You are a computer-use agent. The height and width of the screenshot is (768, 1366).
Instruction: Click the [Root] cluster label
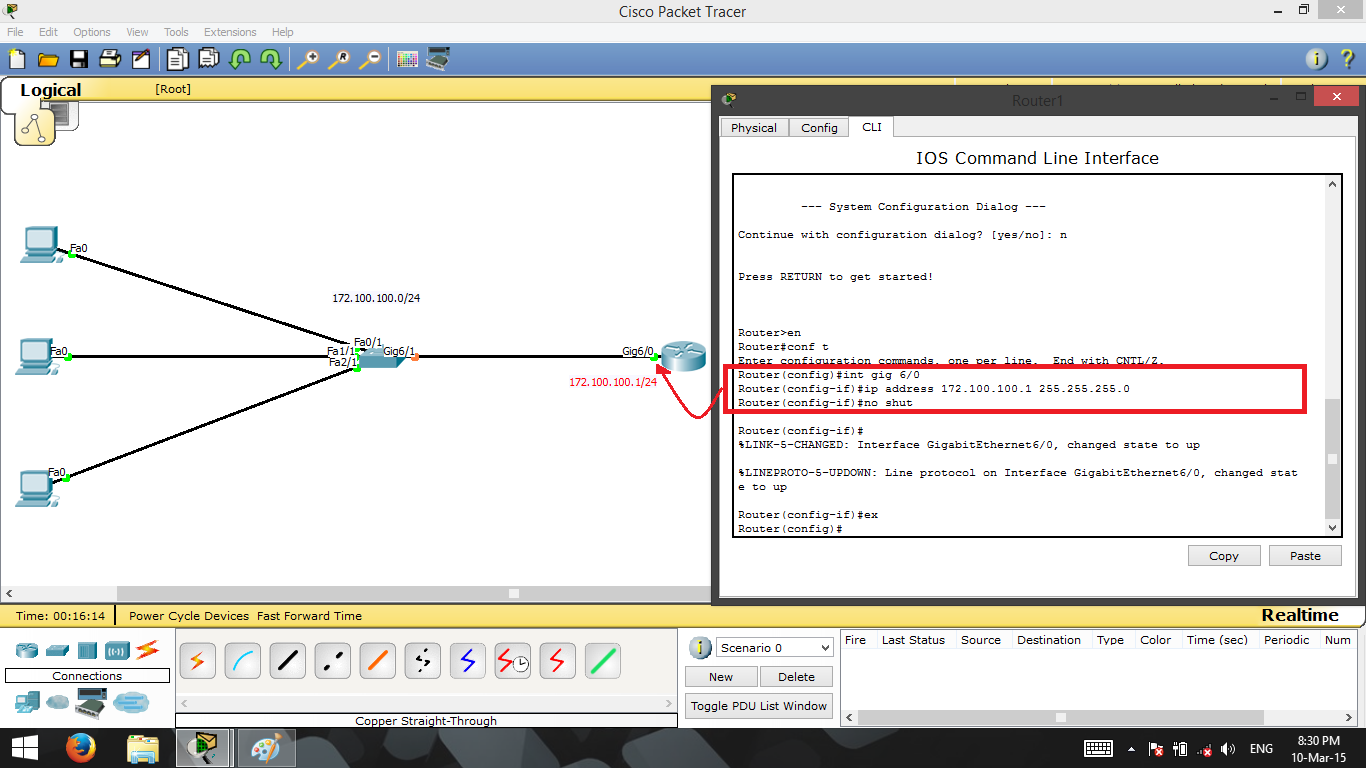pos(173,89)
